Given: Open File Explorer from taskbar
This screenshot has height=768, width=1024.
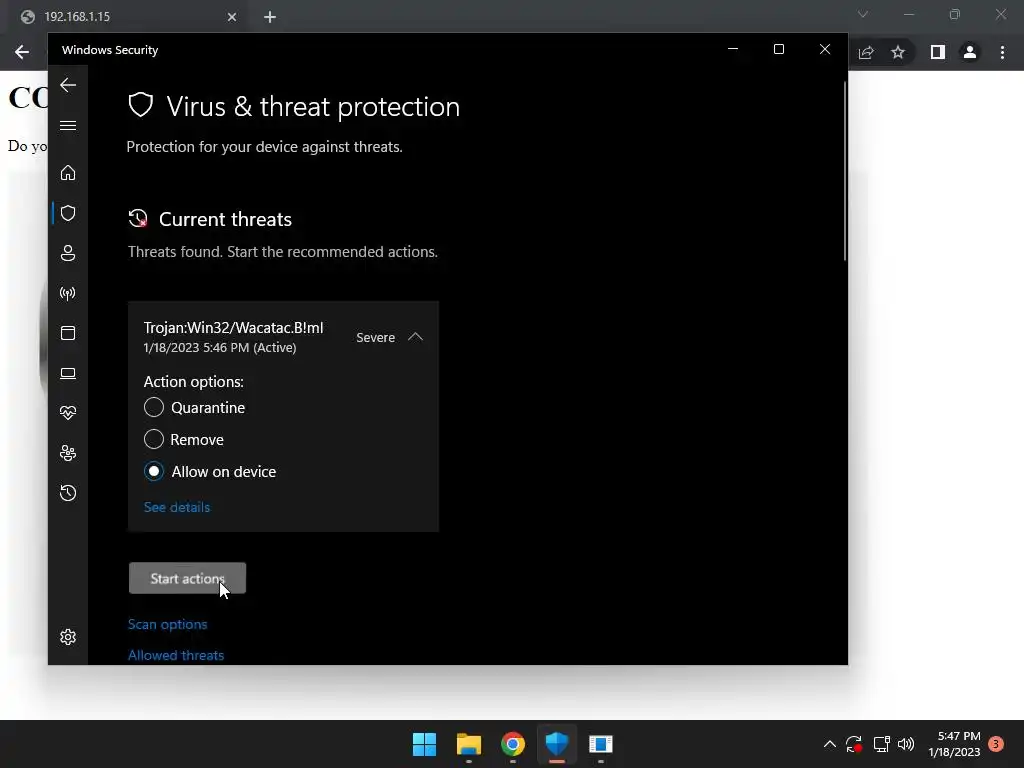Looking at the screenshot, I should tap(469, 744).
